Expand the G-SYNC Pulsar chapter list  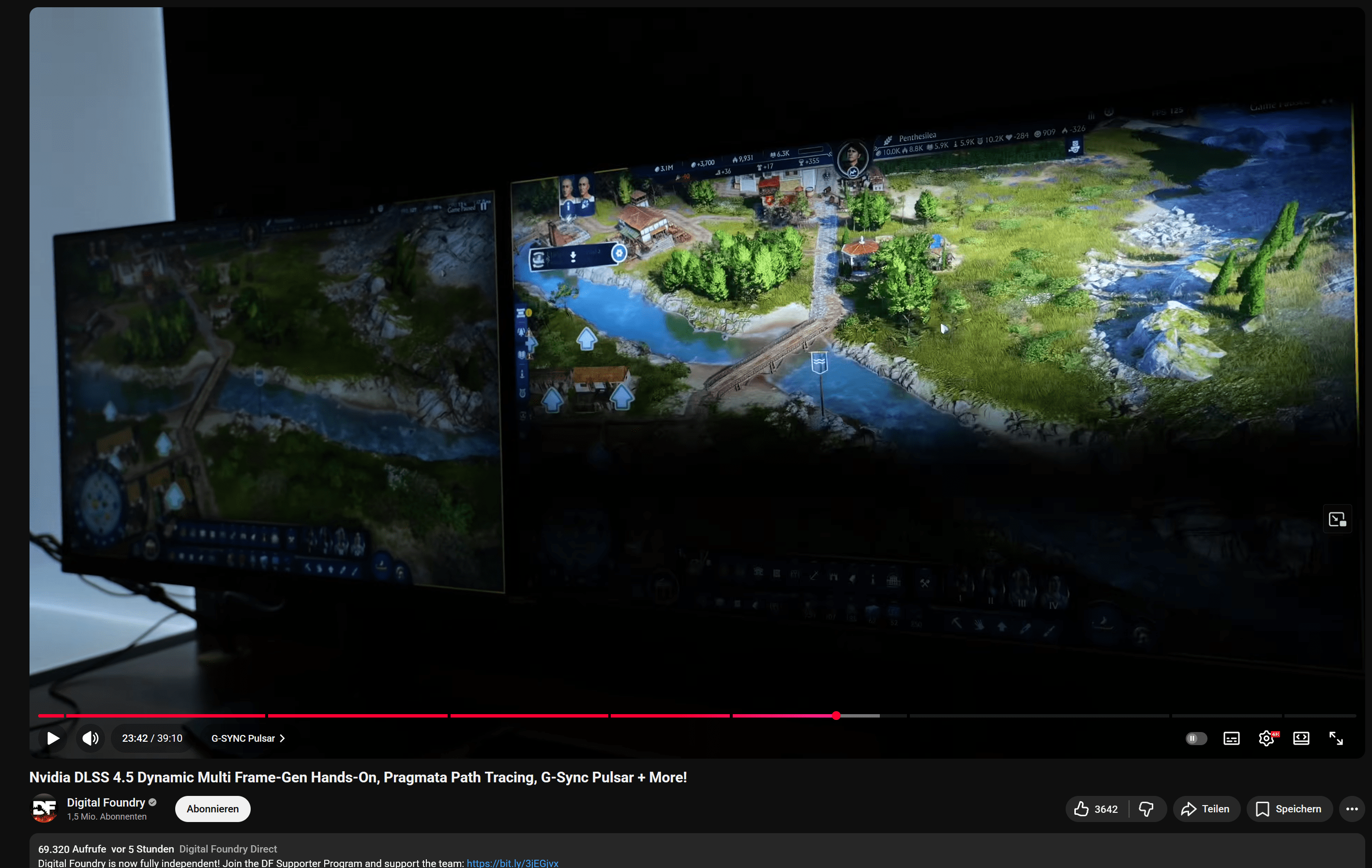(248, 738)
